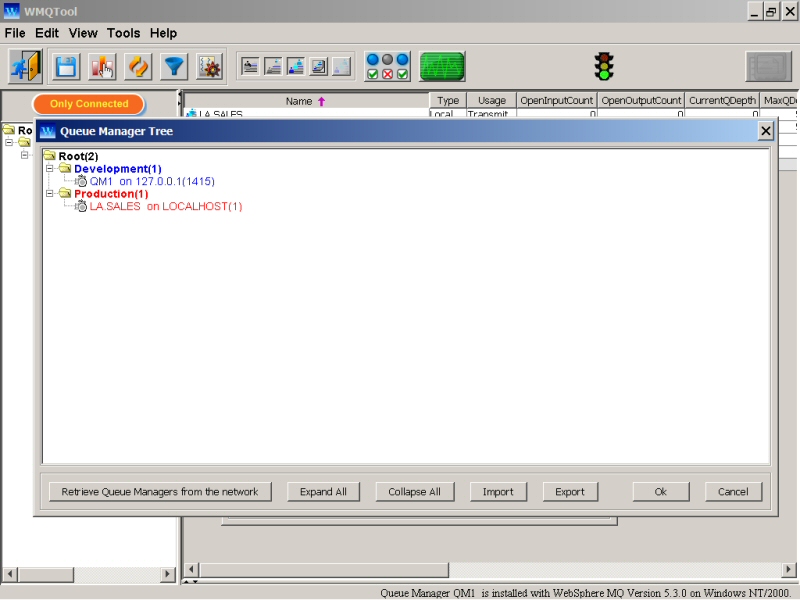Image resolution: width=800 pixels, height=600 pixels.
Task: Click the Export button
Action: click(570, 492)
